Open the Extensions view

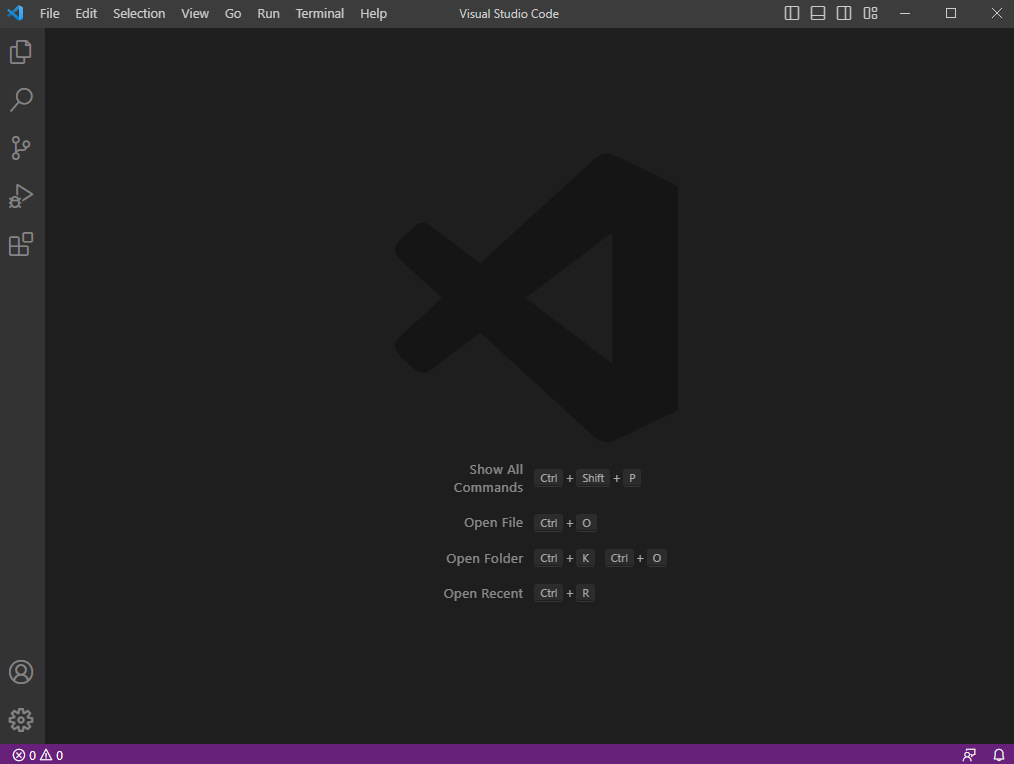click(21, 244)
